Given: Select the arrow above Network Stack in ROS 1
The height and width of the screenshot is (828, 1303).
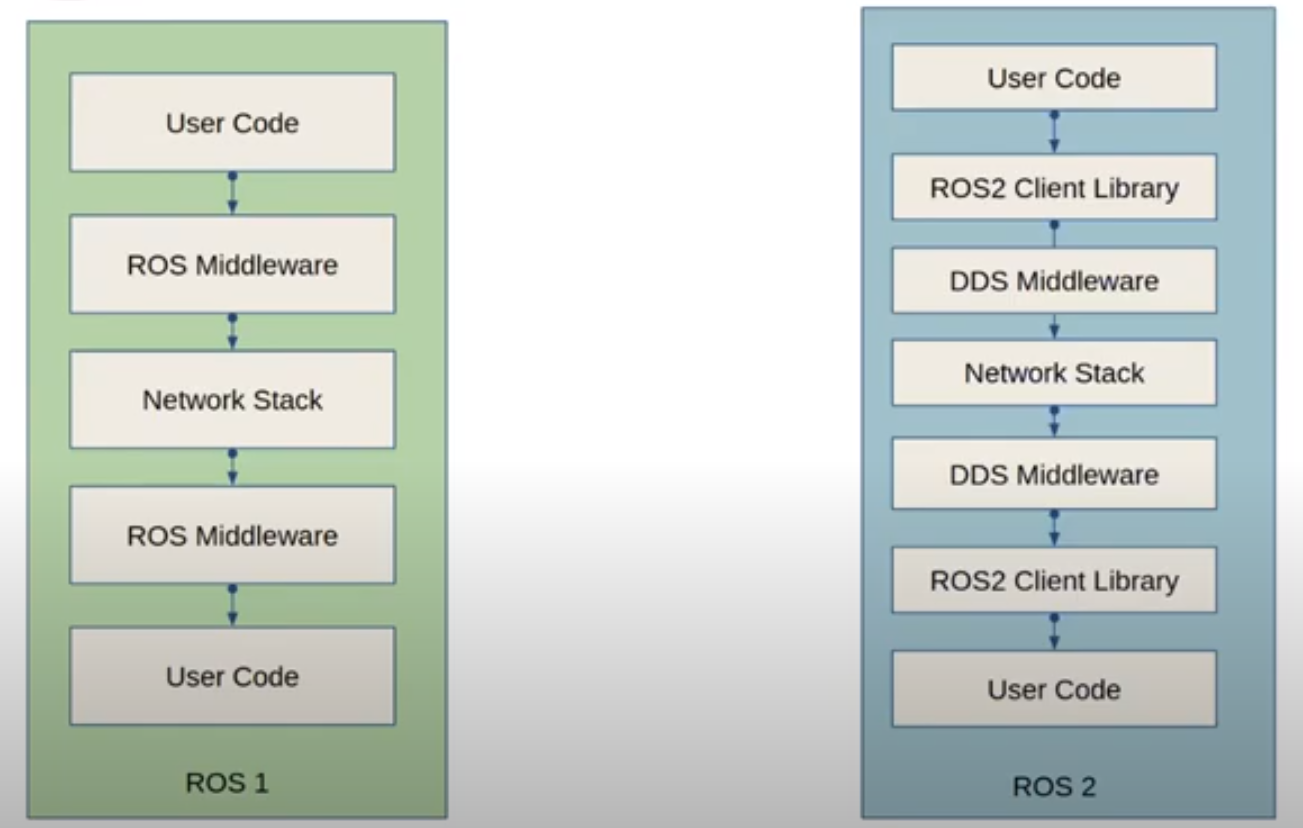Looking at the screenshot, I should [231, 330].
